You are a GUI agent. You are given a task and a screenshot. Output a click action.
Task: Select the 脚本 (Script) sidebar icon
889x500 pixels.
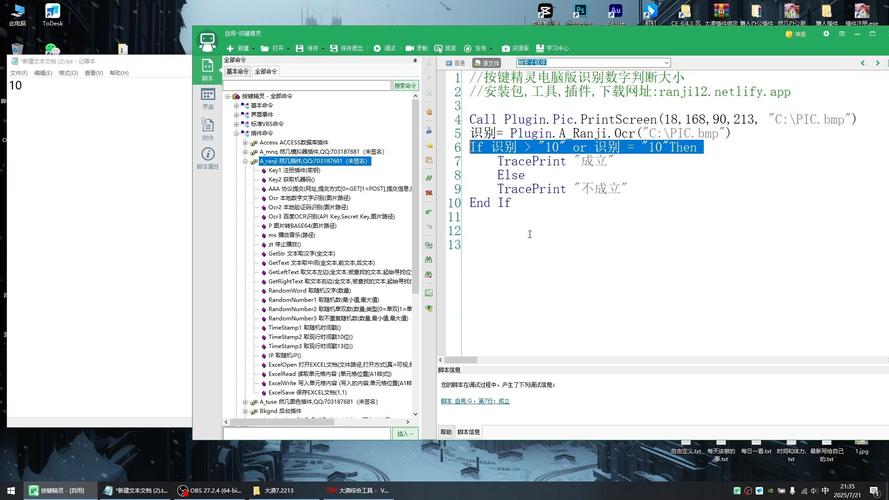[x=208, y=69]
